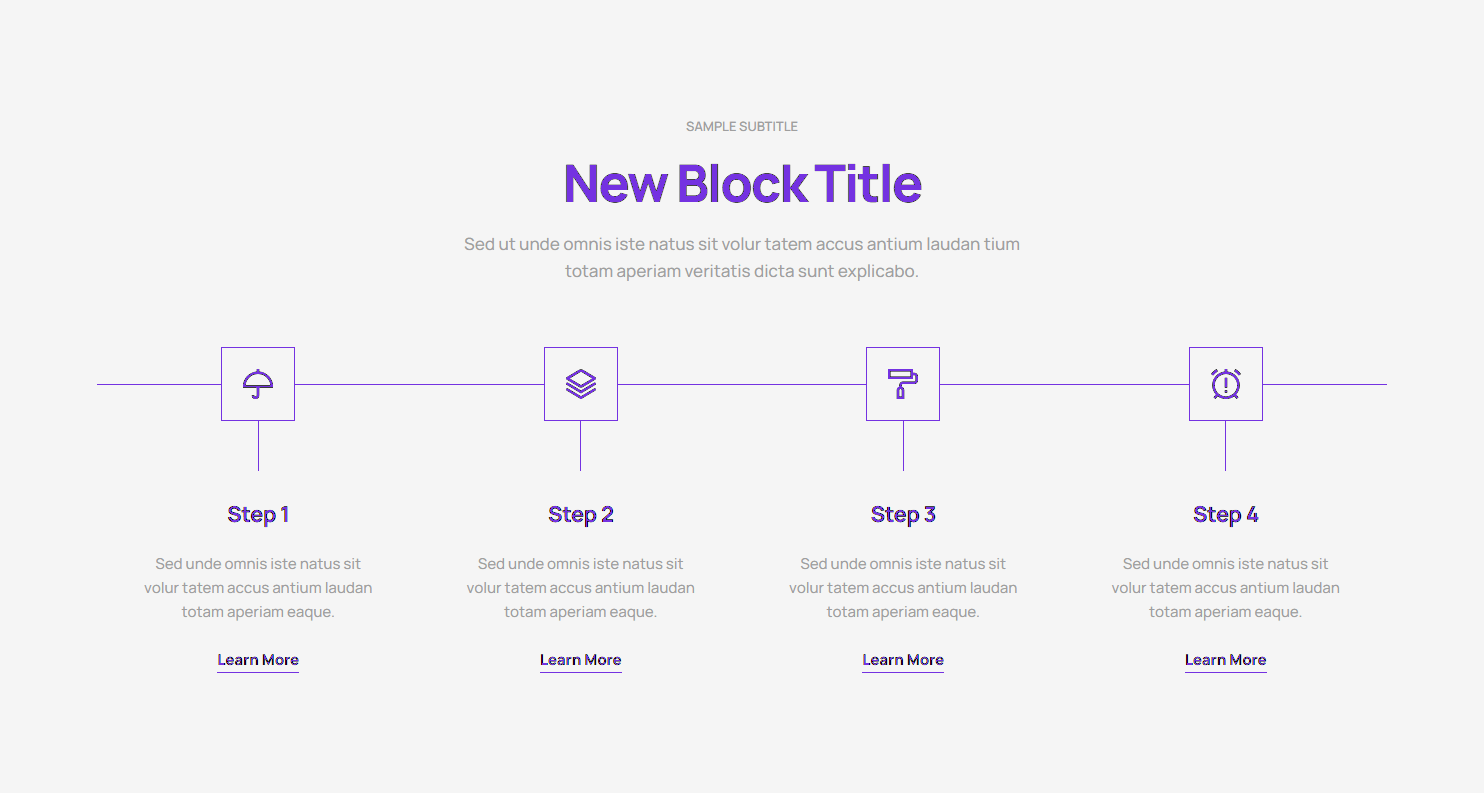The width and height of the screenshot is (1484, 793).
Task: Click the description text under Step 3
Action: click(x=903, y=588)
